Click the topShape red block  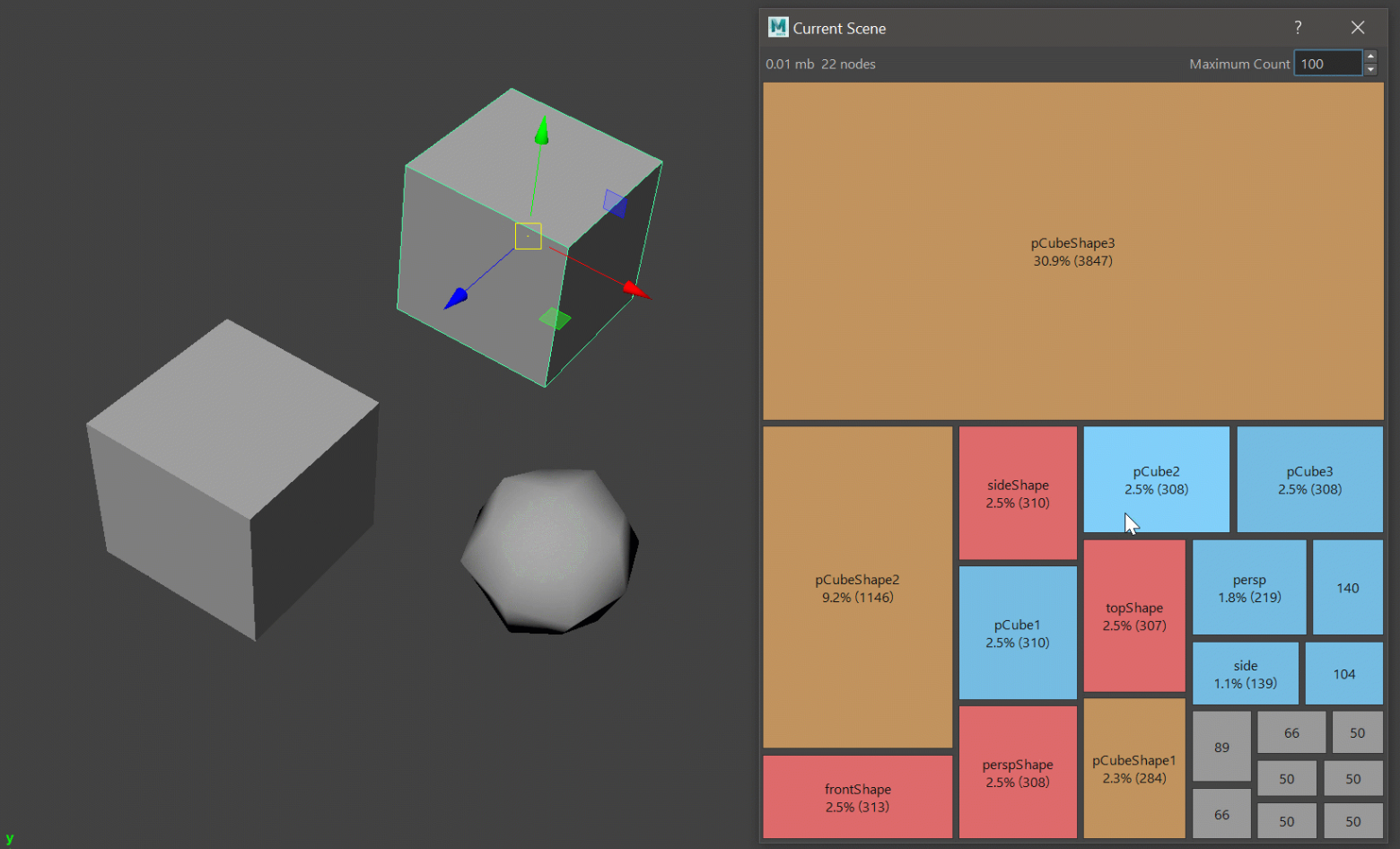(1134, 616)
